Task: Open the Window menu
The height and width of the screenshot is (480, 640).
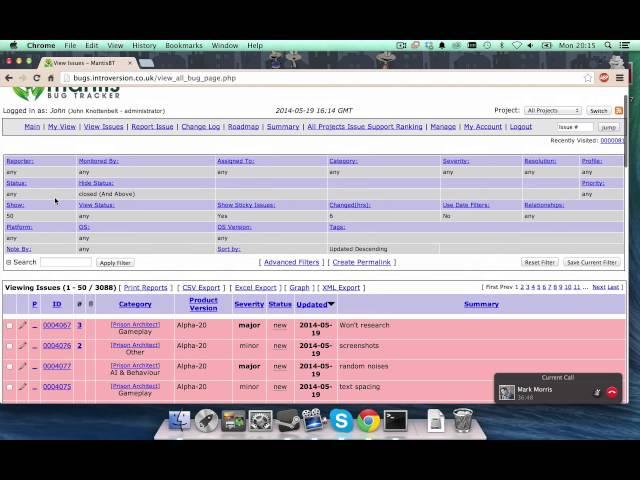Action: point(224,45)
